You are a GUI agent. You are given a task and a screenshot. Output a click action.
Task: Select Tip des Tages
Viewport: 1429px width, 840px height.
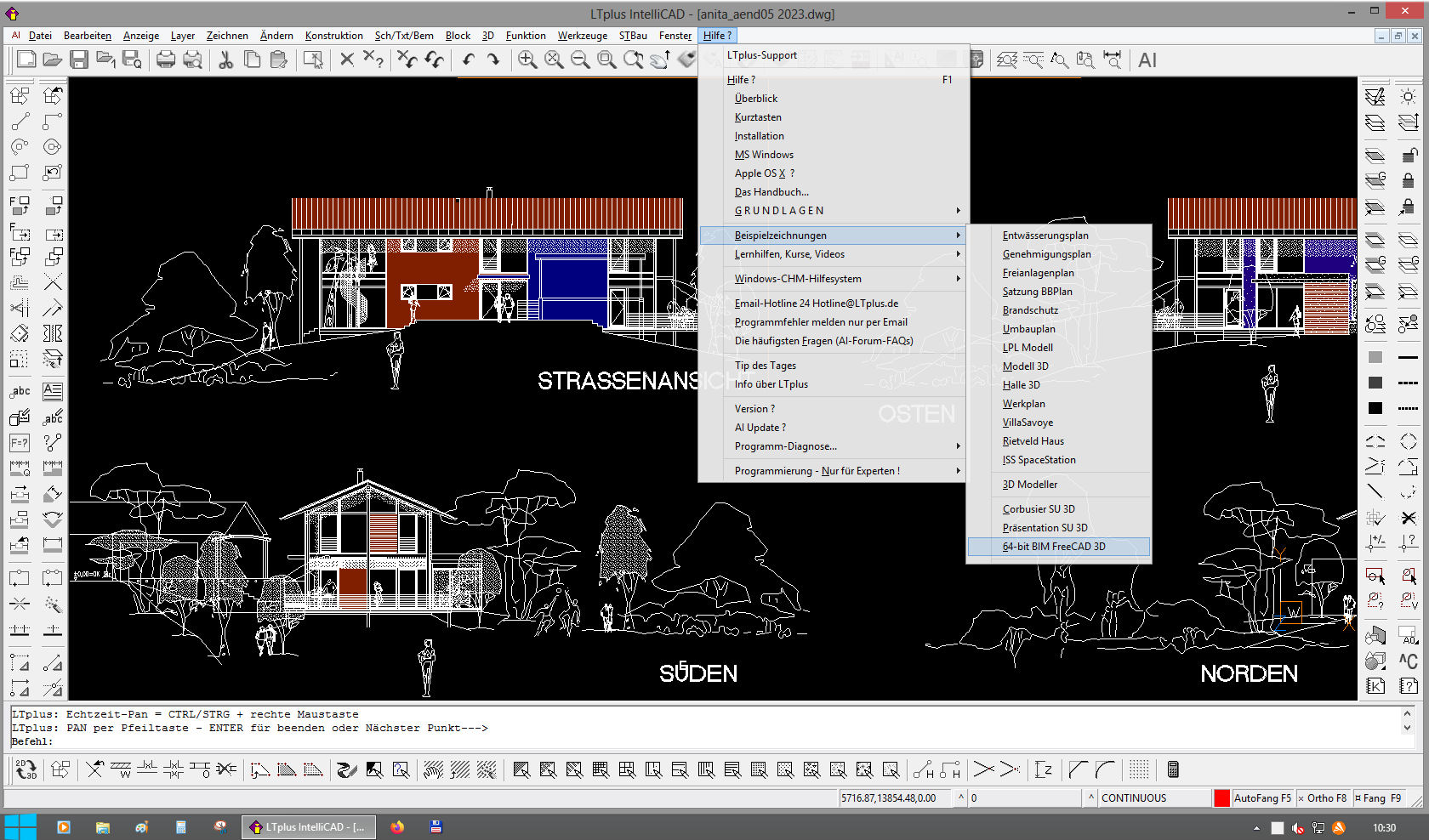(x=833, y=366)
